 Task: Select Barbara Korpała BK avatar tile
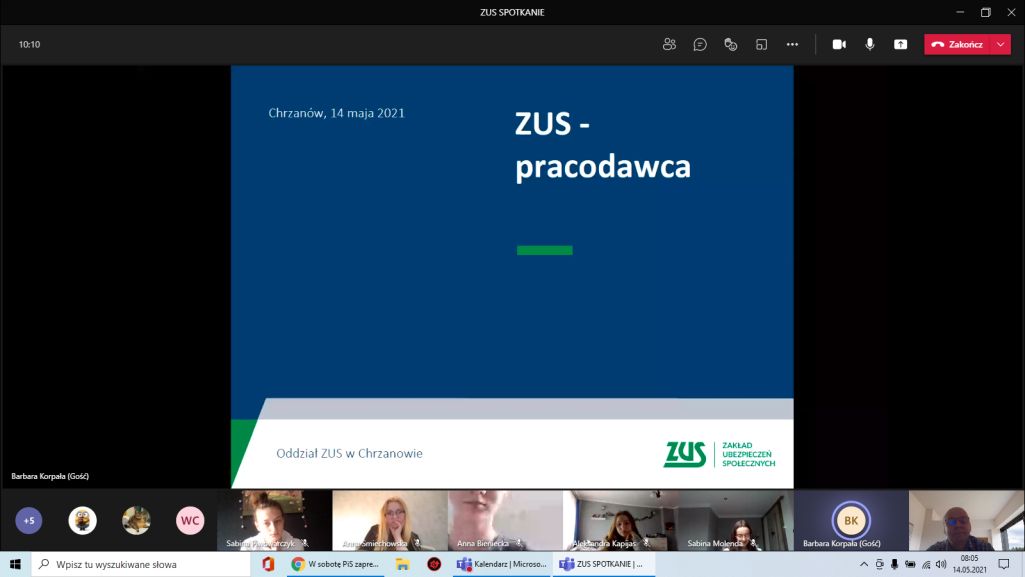coord(851,520)
